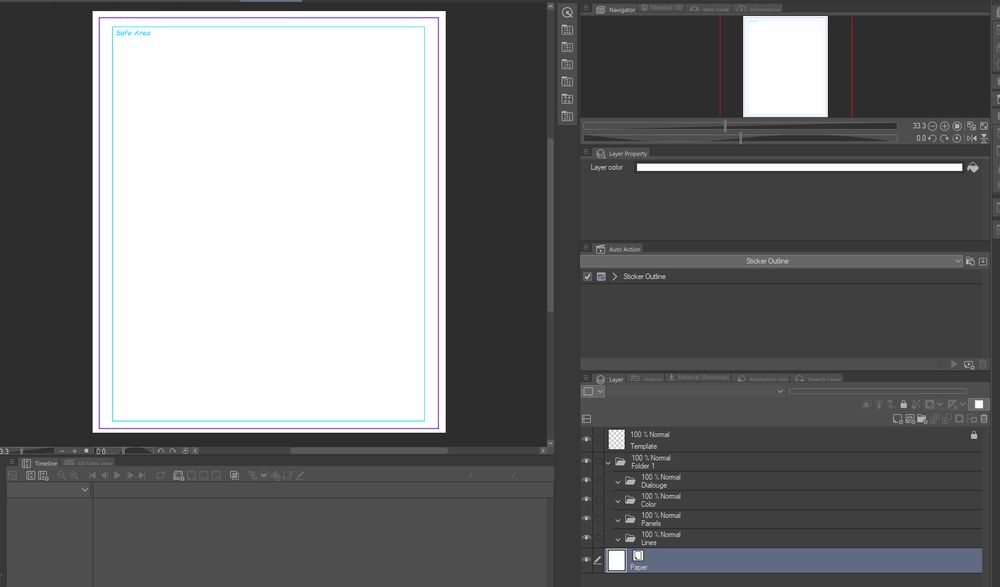Collapse the Dialouge folder
Viewport: 1000px width, 587px height.
(618, 482)
